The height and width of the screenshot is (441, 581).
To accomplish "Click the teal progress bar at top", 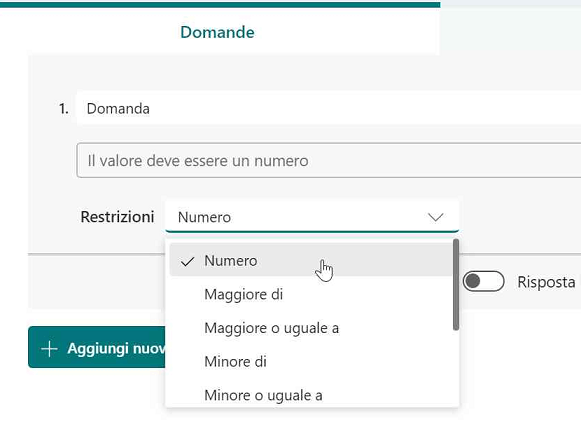I will tap(220, 4).
